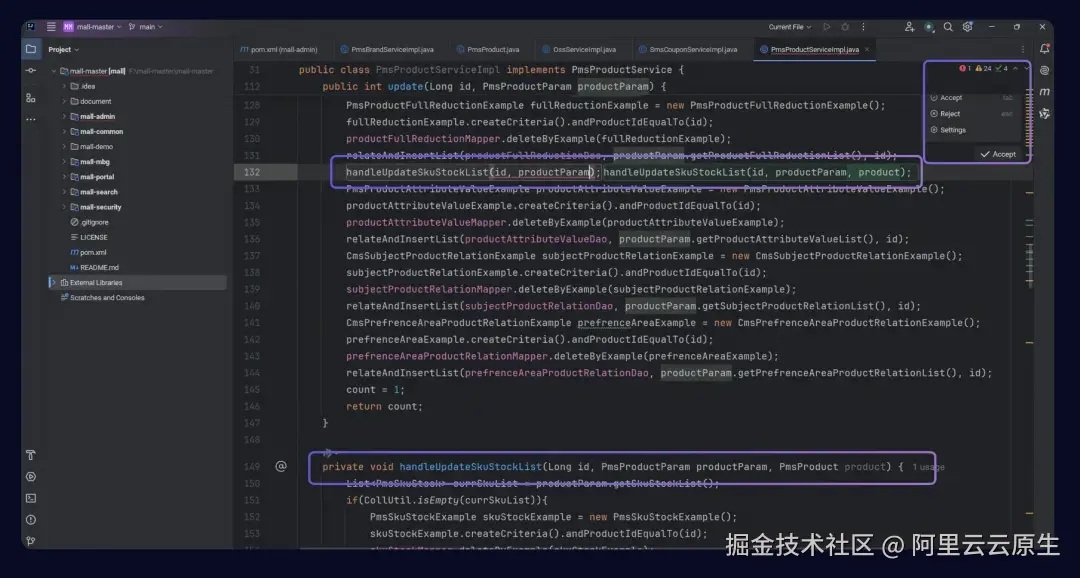The height and width of the screenshot is (578, 1080).
Task: Open the Maven tool window icon
Action: (1044, 92)
